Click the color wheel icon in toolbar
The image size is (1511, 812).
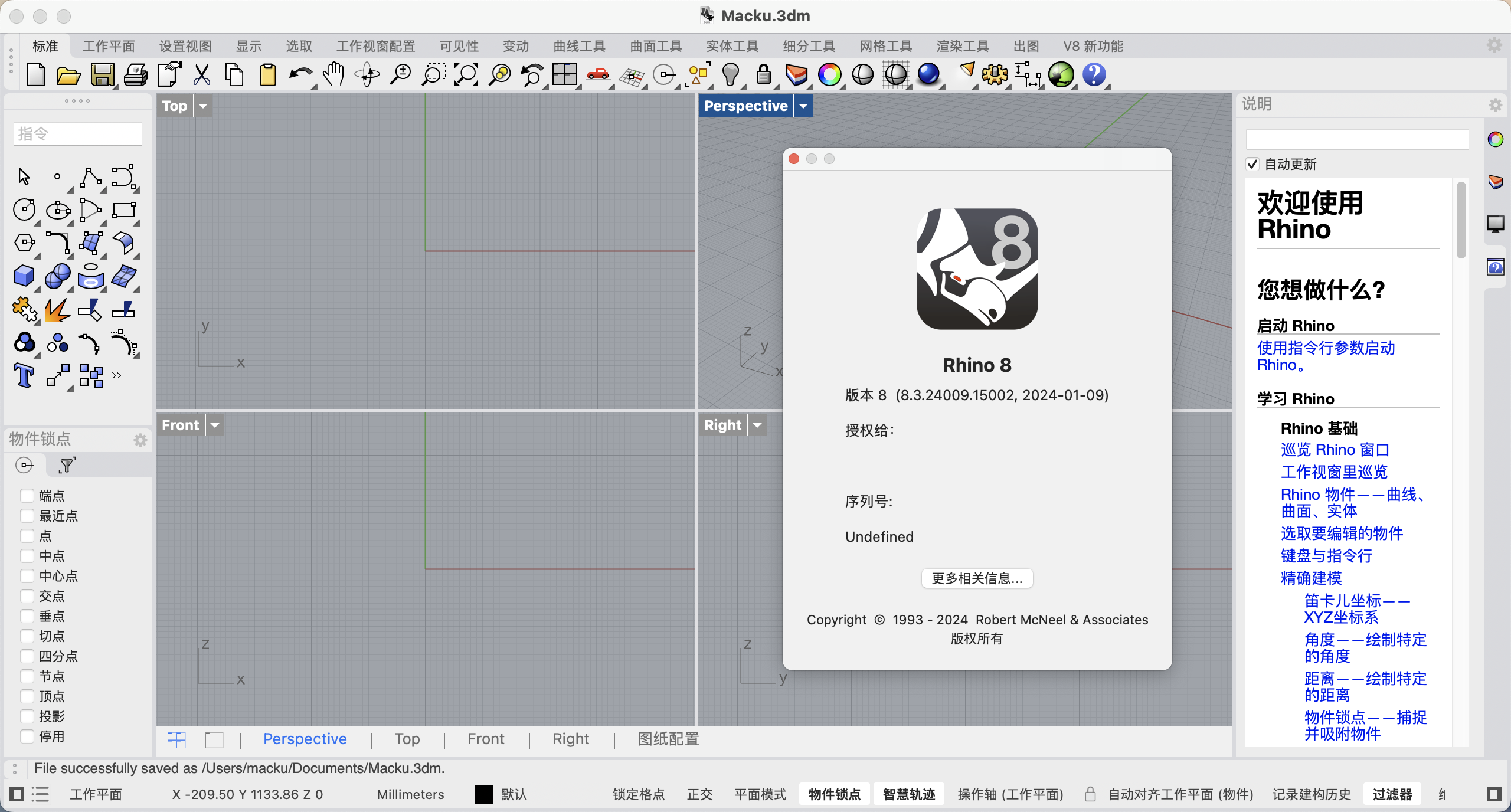(829, 75)
